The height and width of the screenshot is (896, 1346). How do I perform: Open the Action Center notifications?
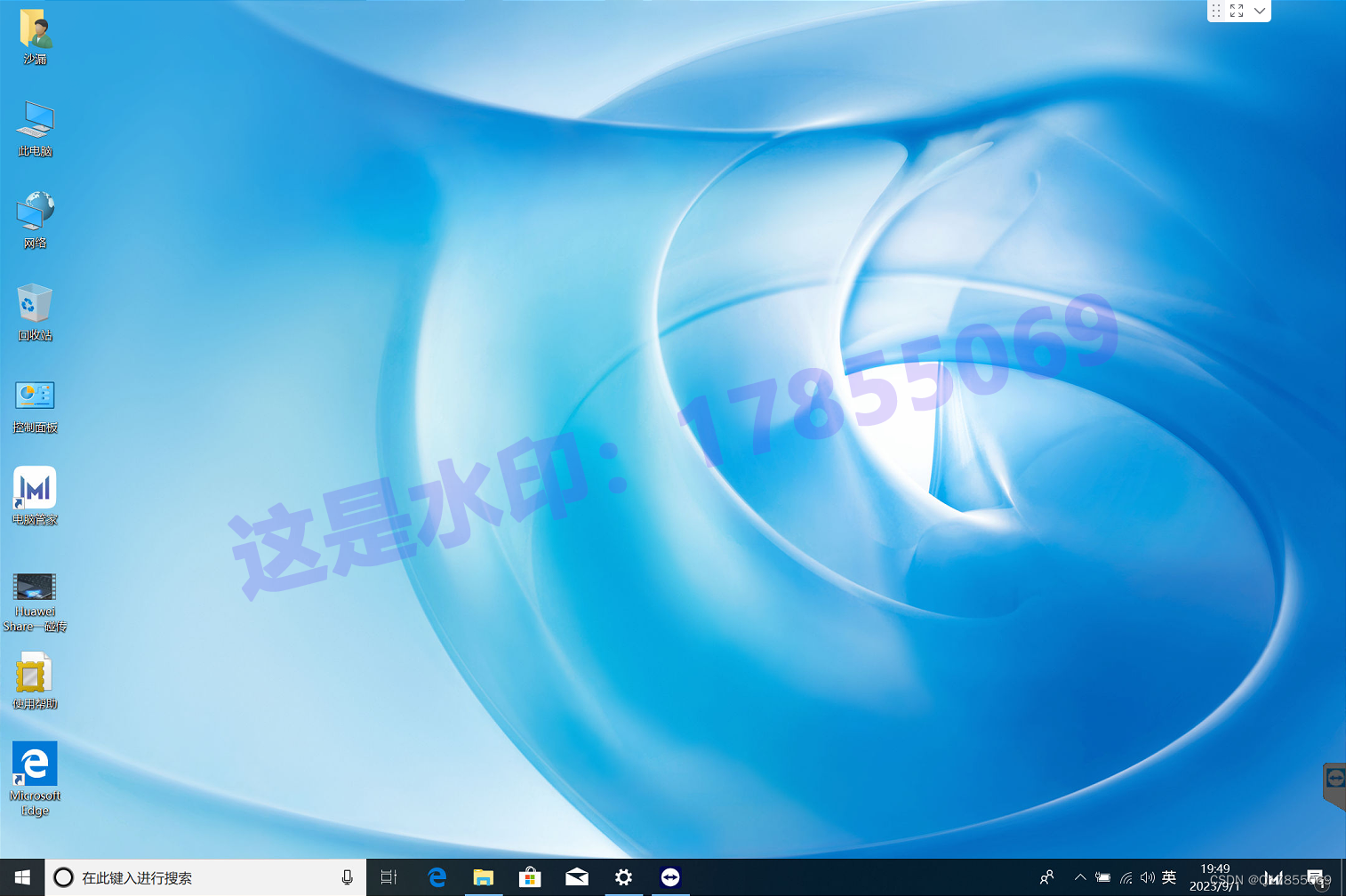pyautogui.click(x=1317, y=878)
